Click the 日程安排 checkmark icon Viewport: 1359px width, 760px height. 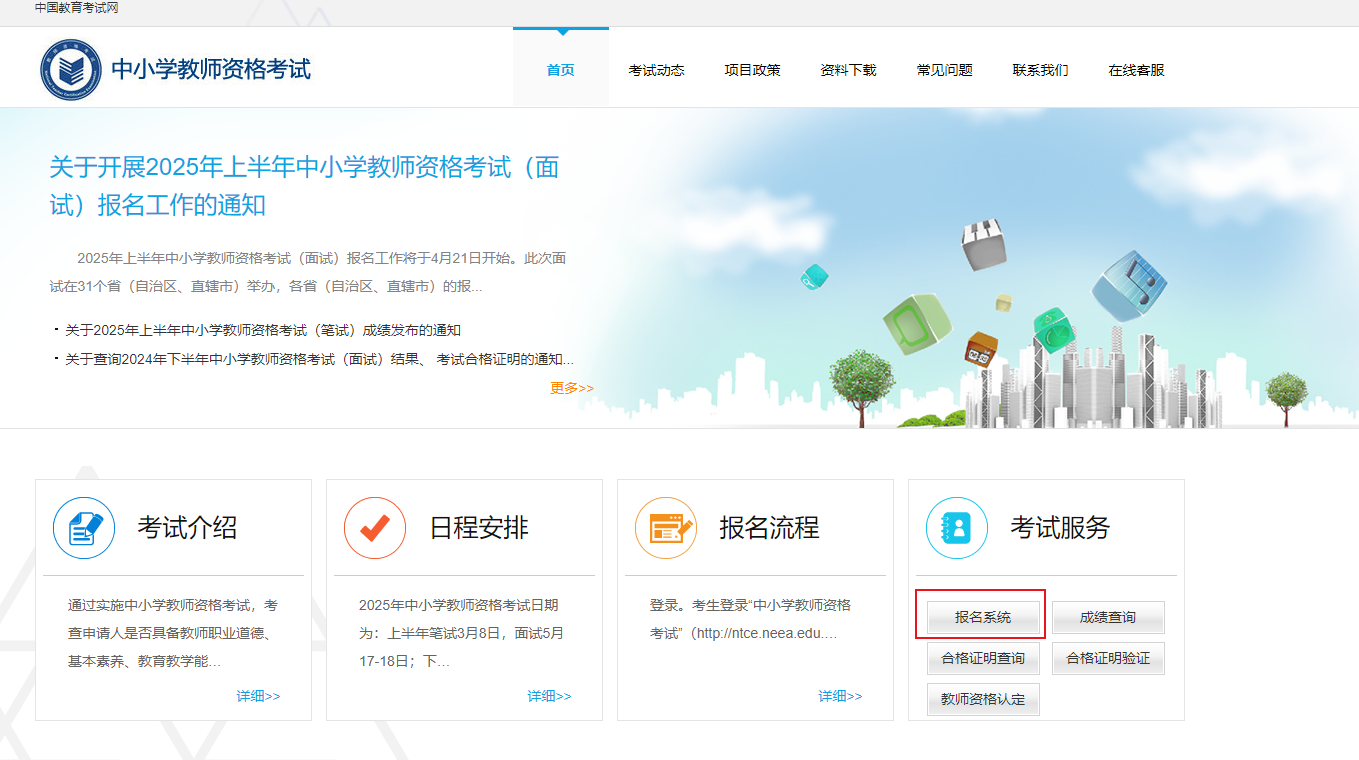(375, 528)
